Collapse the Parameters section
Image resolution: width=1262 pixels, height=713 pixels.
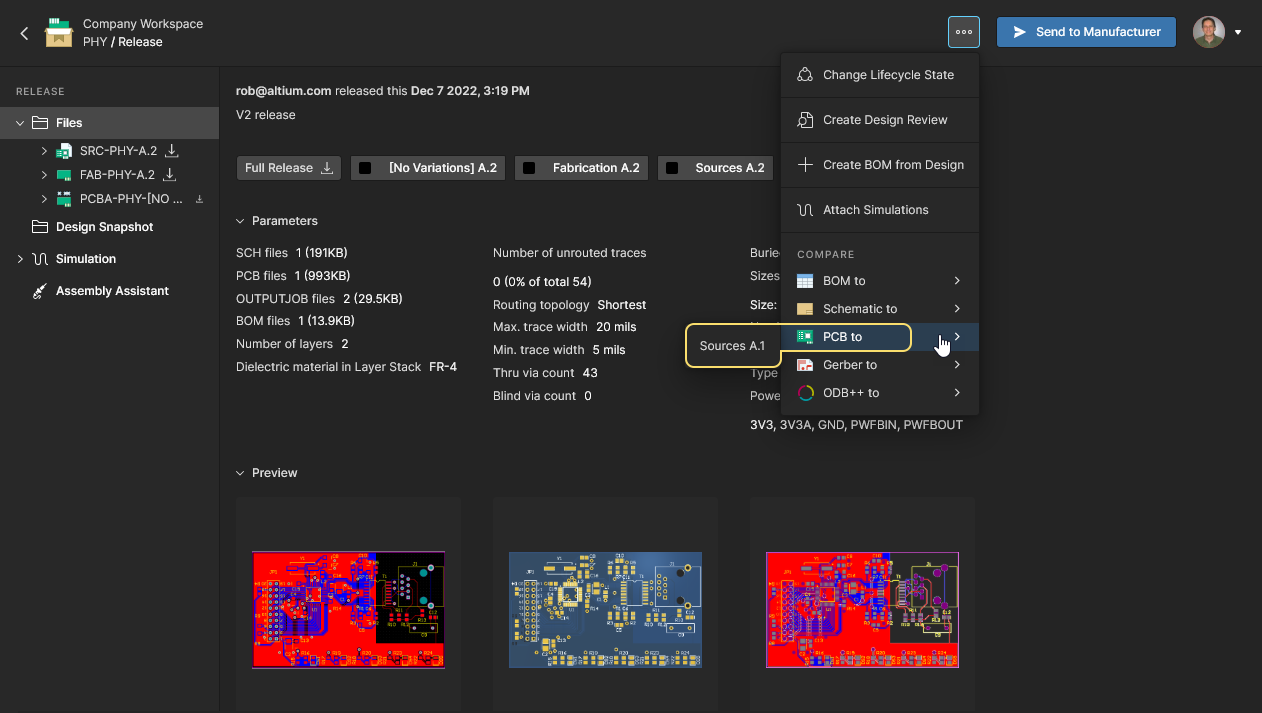pyautogui.click(x=240, y=221)
